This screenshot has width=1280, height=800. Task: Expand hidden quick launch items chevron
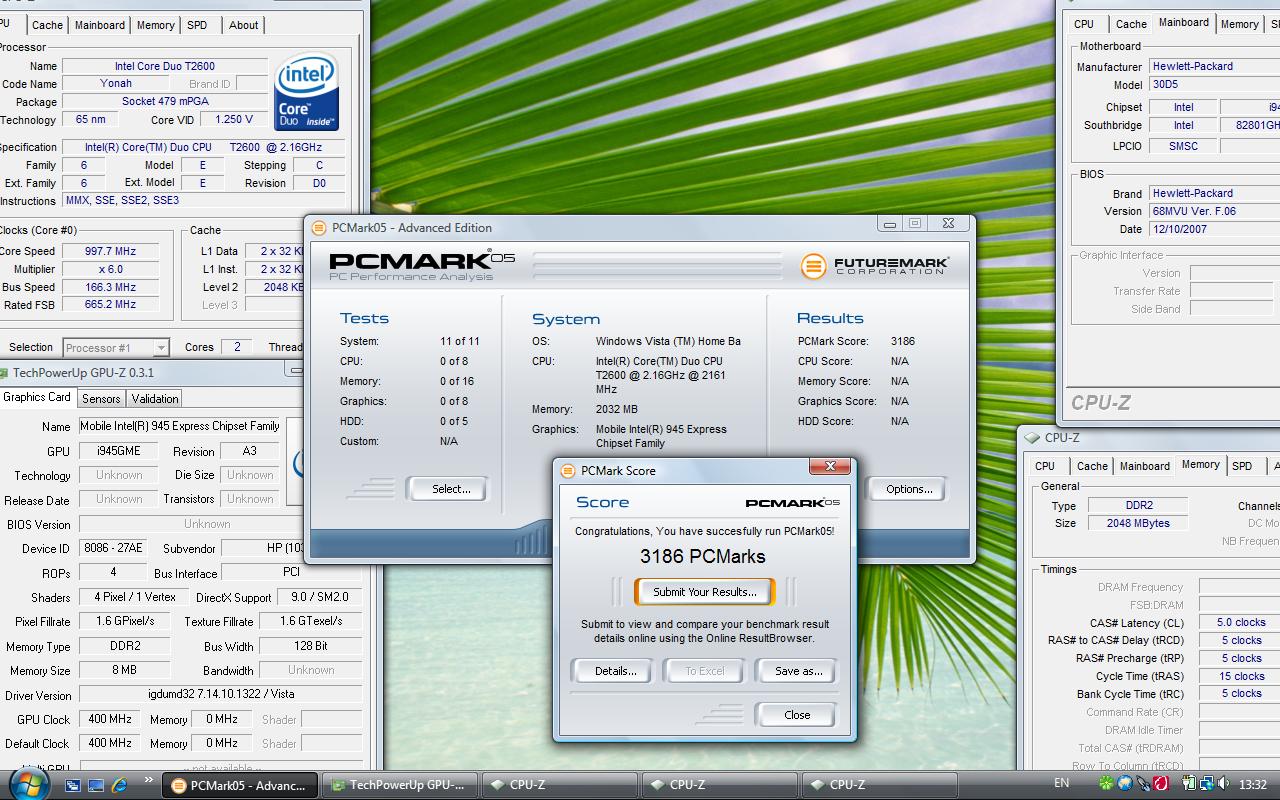click(x=149, y=780)
